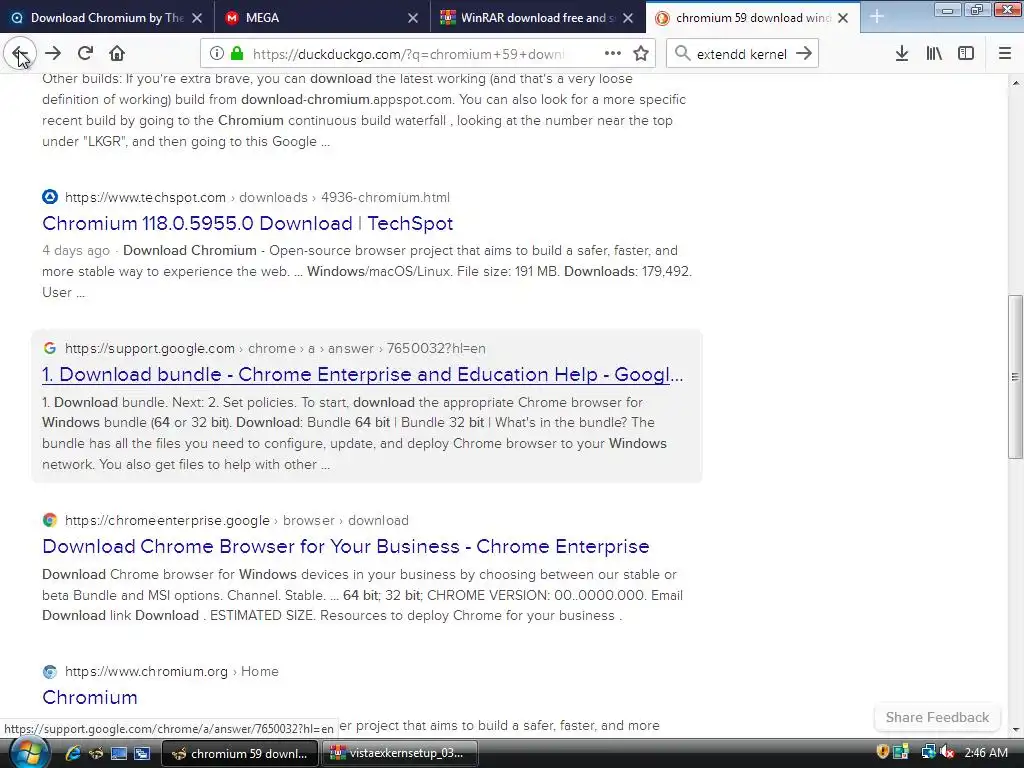Close the Download Chromium tab

[x=197, y=18]
